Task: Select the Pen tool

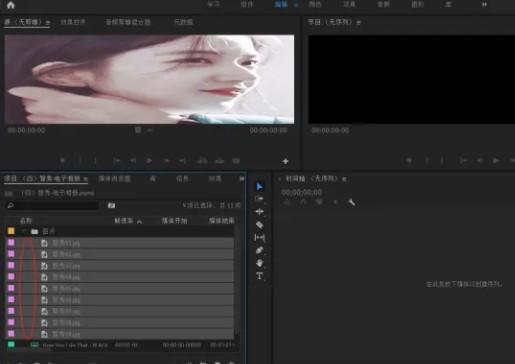Action: 259,250
